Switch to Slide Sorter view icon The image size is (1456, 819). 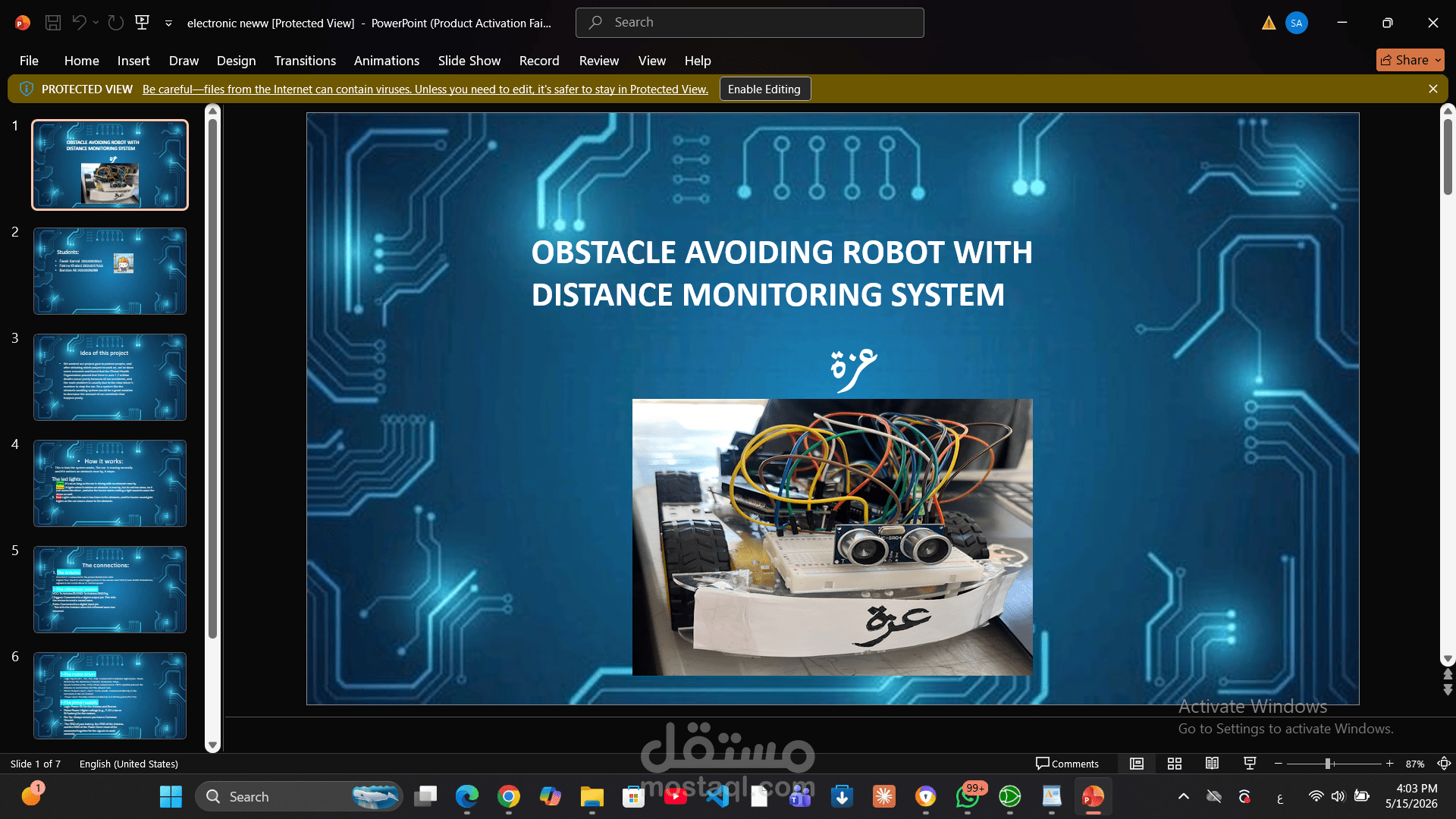pos(1175,764)
